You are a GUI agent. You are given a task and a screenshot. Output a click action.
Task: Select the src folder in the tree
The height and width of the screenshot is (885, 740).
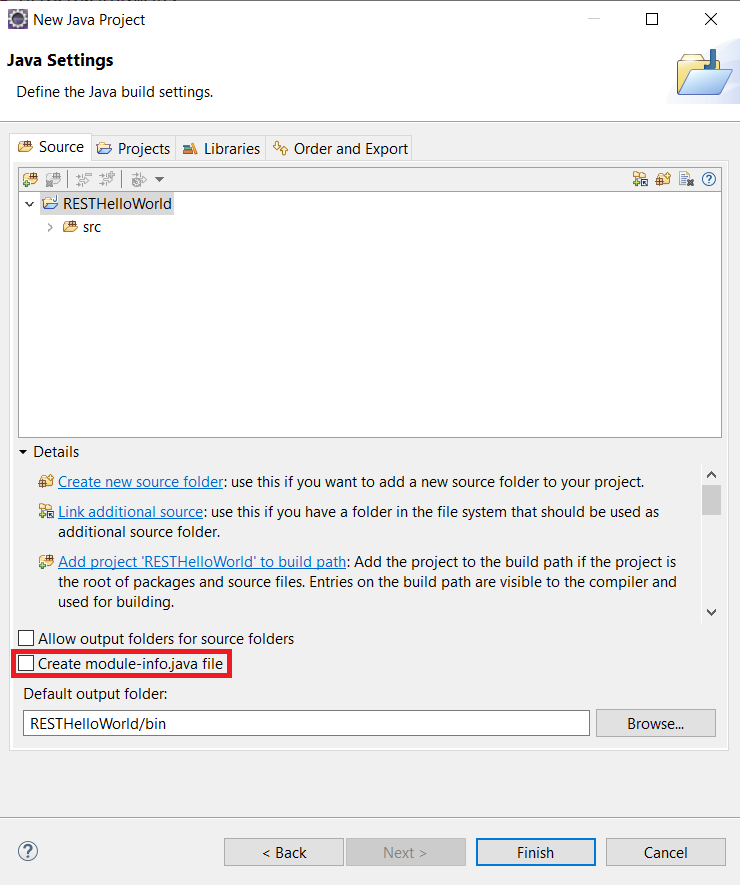click(x=91, y=227)
